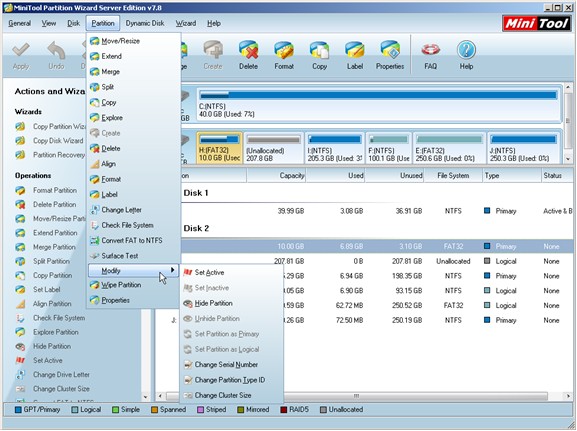Click Set Active icon in the Operations sidebar
Viewport: 577px width, 431px height.
(x=20, y=360)
